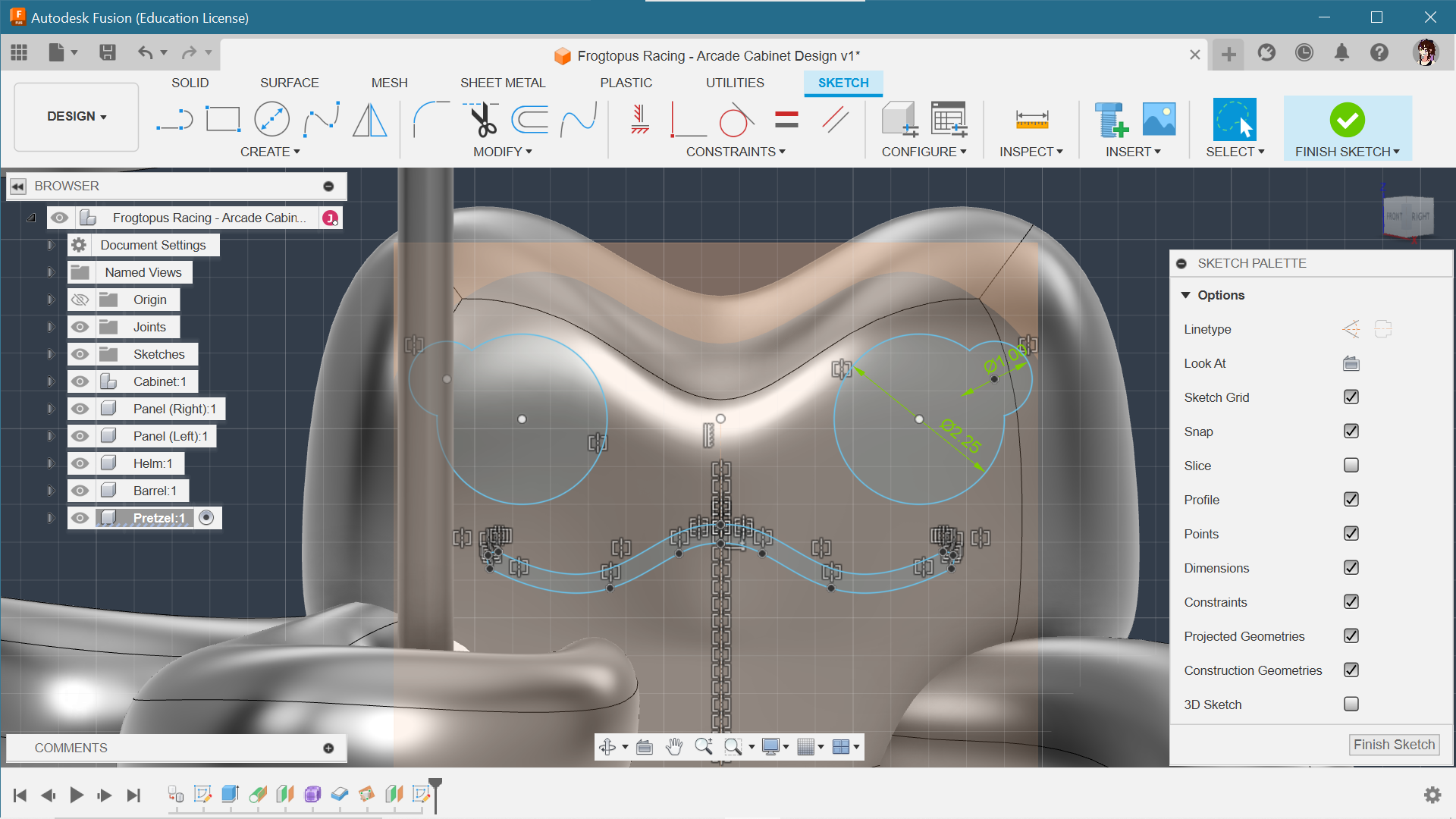The image size is (1456, 819).
Task: Select the Fit Point Spline tool
Action: tap(321, 120)
